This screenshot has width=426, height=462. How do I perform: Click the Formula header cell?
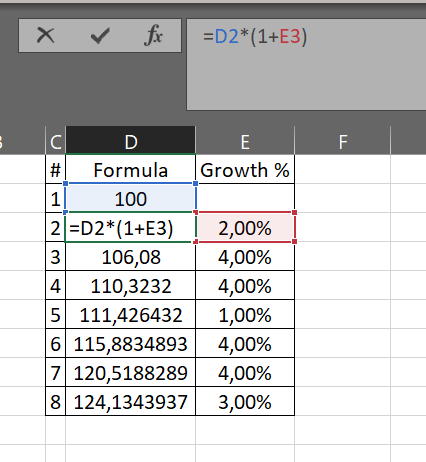[x=131, y=170]
